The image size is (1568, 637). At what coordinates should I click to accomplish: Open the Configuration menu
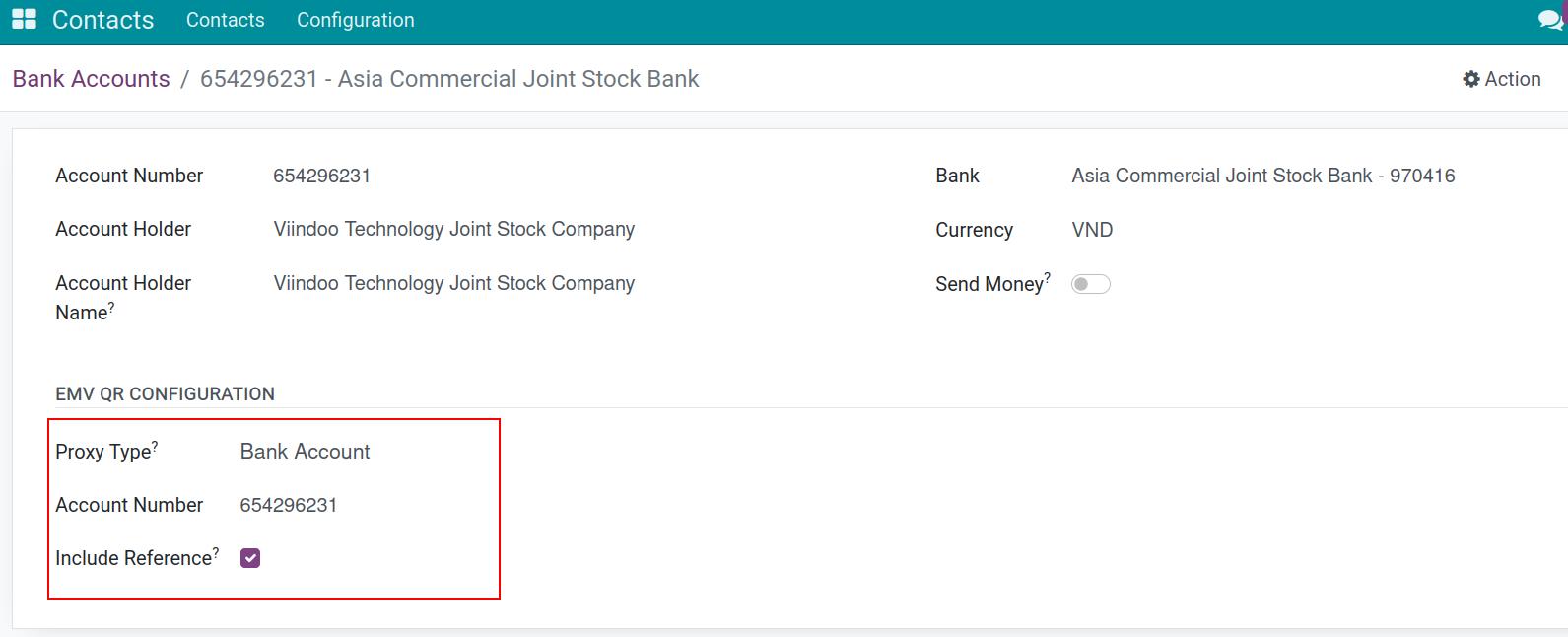pyautogui.click(x=355, y=20)
